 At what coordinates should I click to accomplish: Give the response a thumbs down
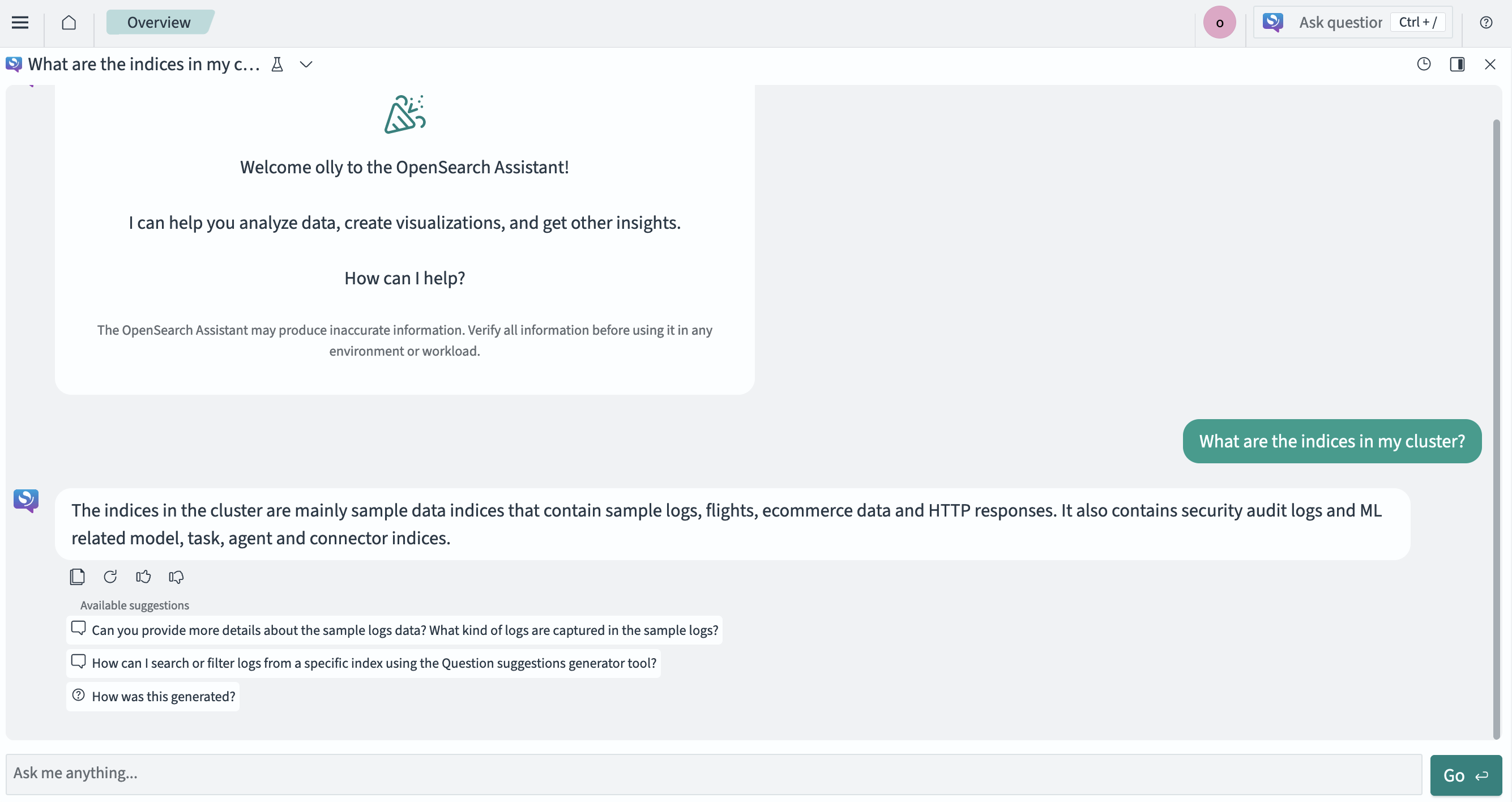tap(176, 577)
